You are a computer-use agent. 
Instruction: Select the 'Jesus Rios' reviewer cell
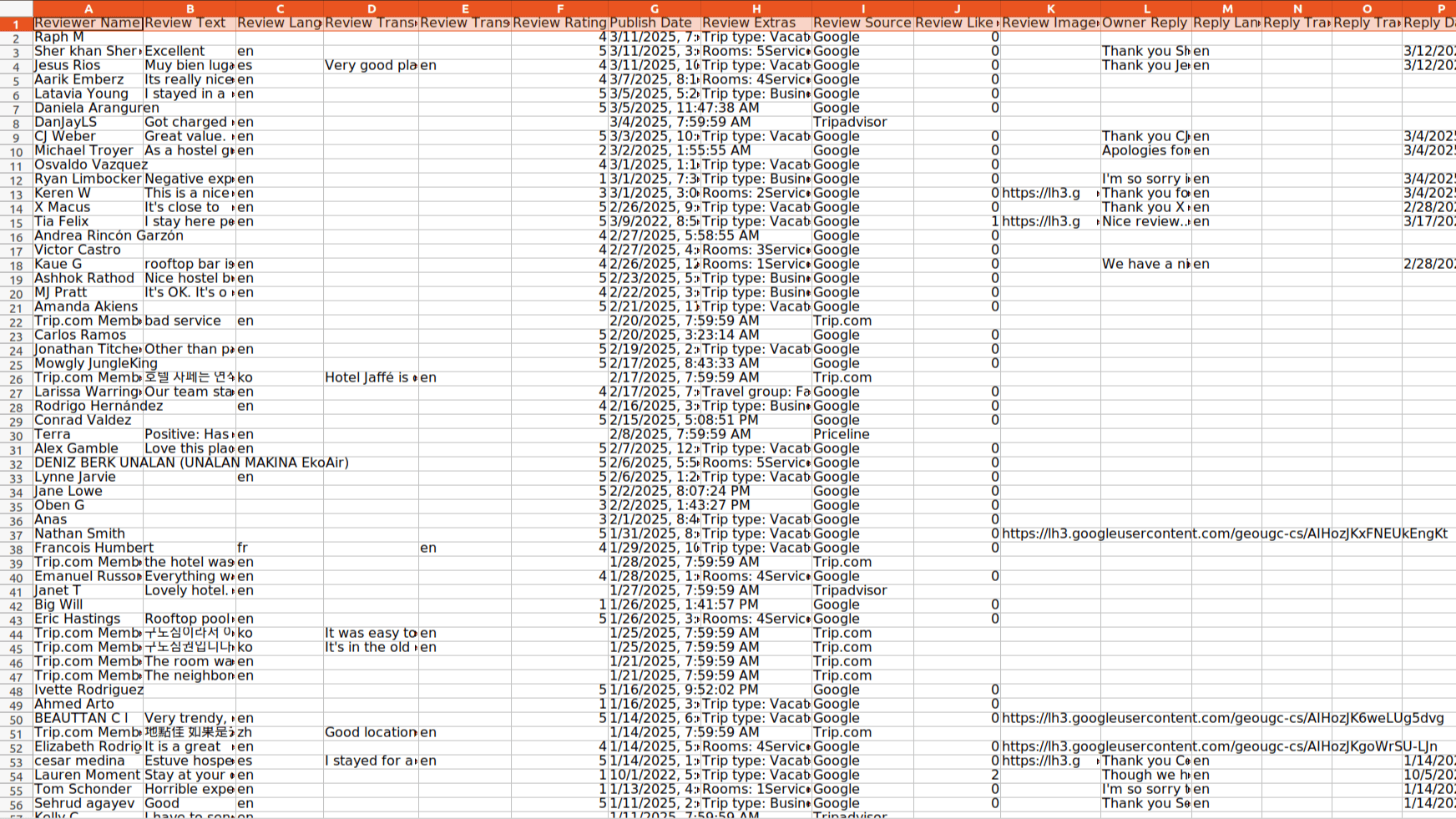88,65
